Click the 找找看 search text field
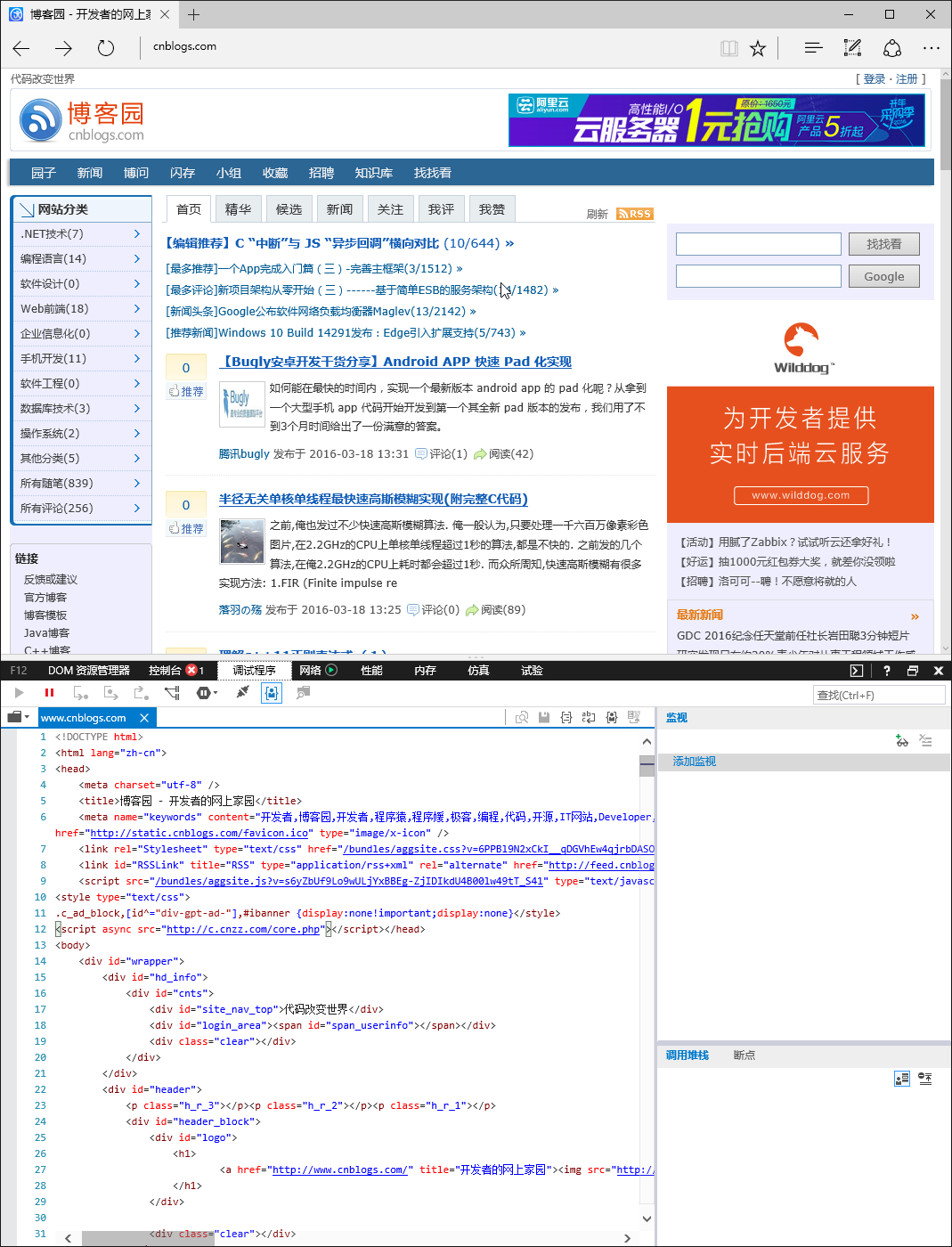Screen dimensions: 952x1247 [x=759, y=244]
